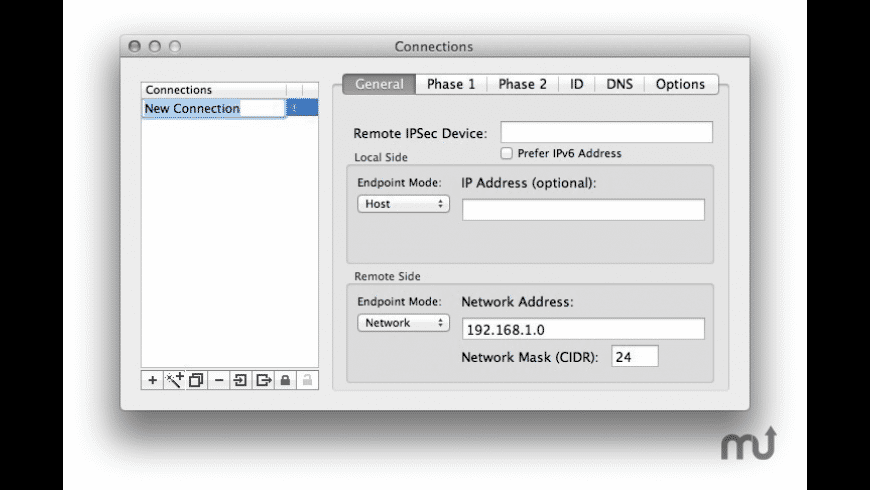Image resolution: width=870 pixels, height=490 pixels.
Task: Switch to the Phase 1 tab
Action: [x=451, y=84]
